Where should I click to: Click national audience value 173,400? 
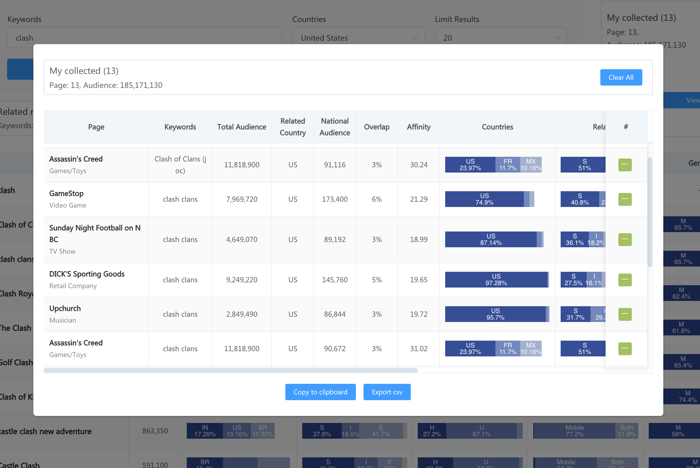coord(334,199)
